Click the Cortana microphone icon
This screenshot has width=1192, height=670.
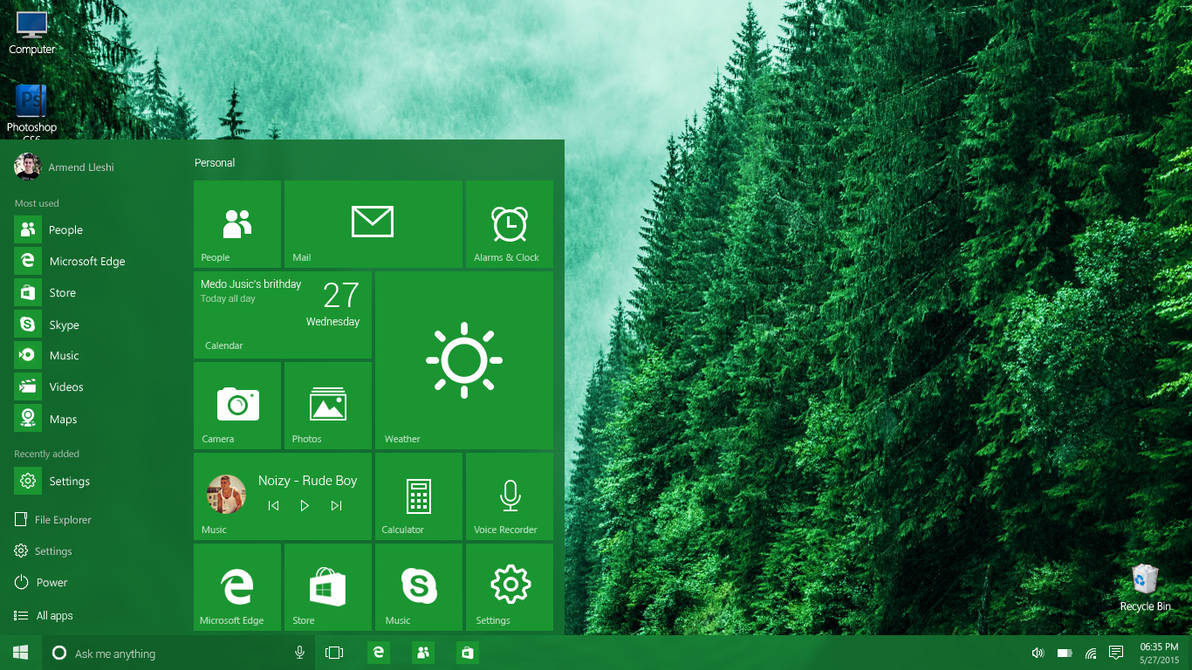300,653
